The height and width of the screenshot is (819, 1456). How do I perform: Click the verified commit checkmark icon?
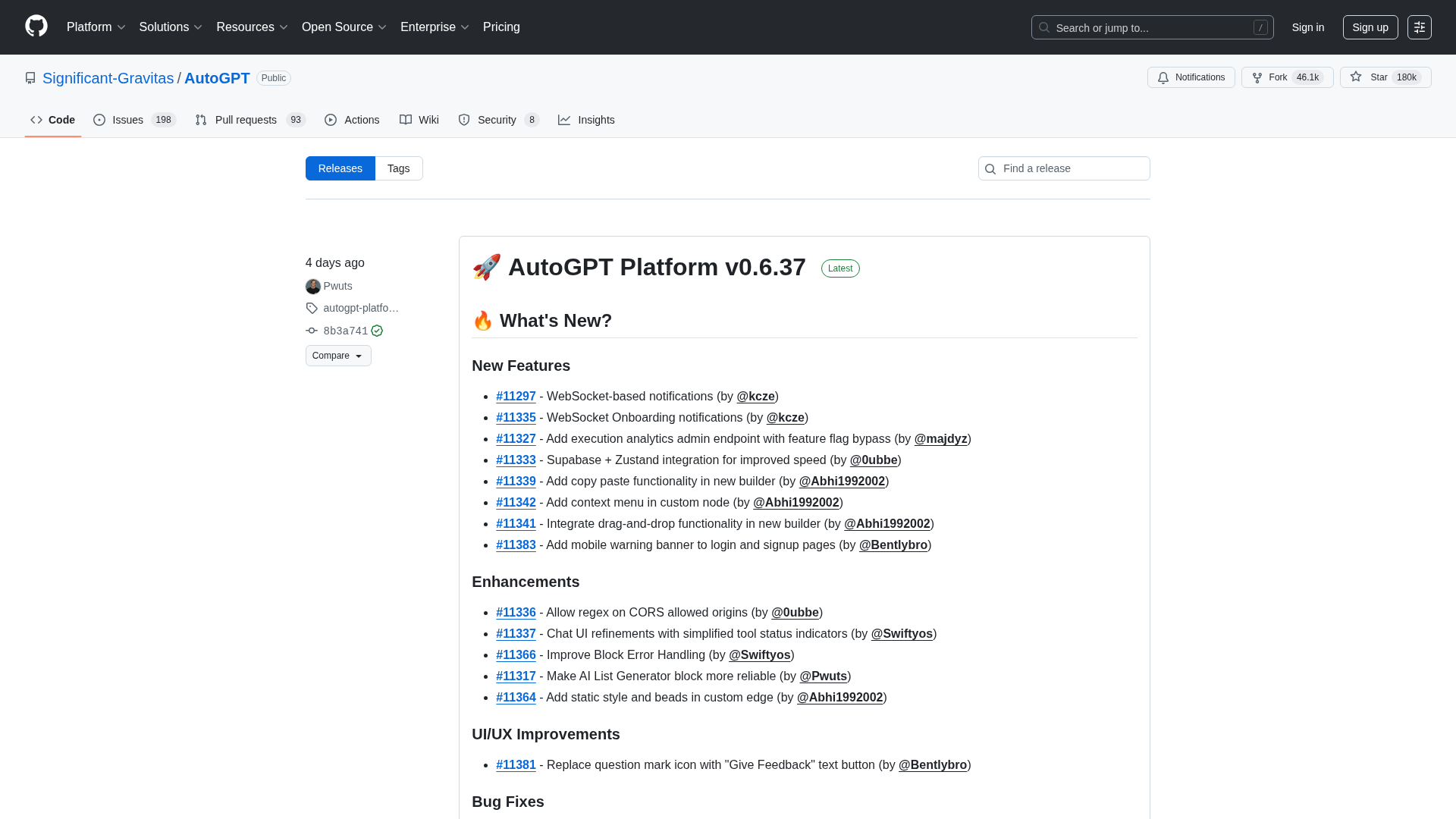pyautogui.click(x=377, y=331)
